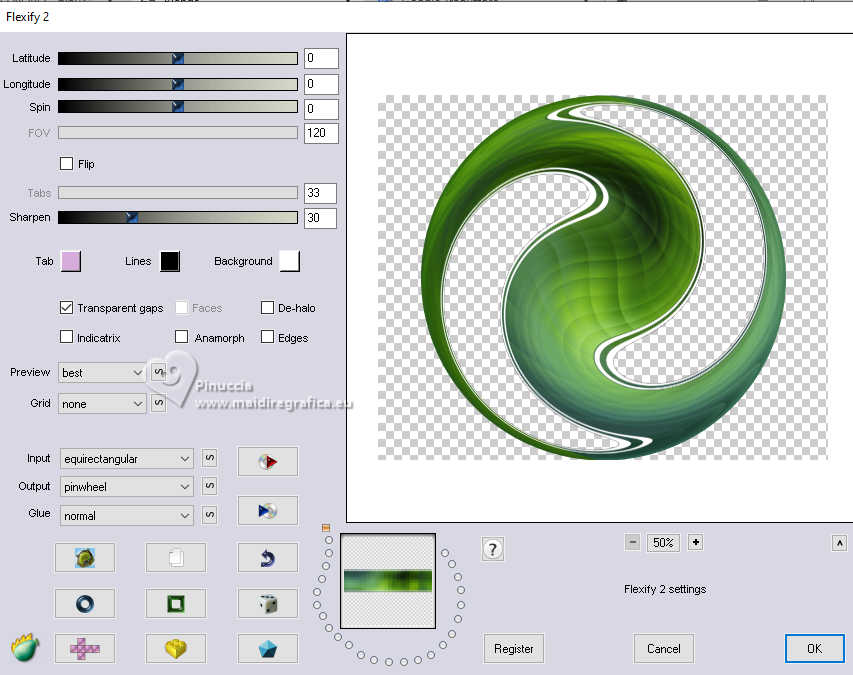
Task: Click the S button next to Input
Action: click(x=209, y=459)
